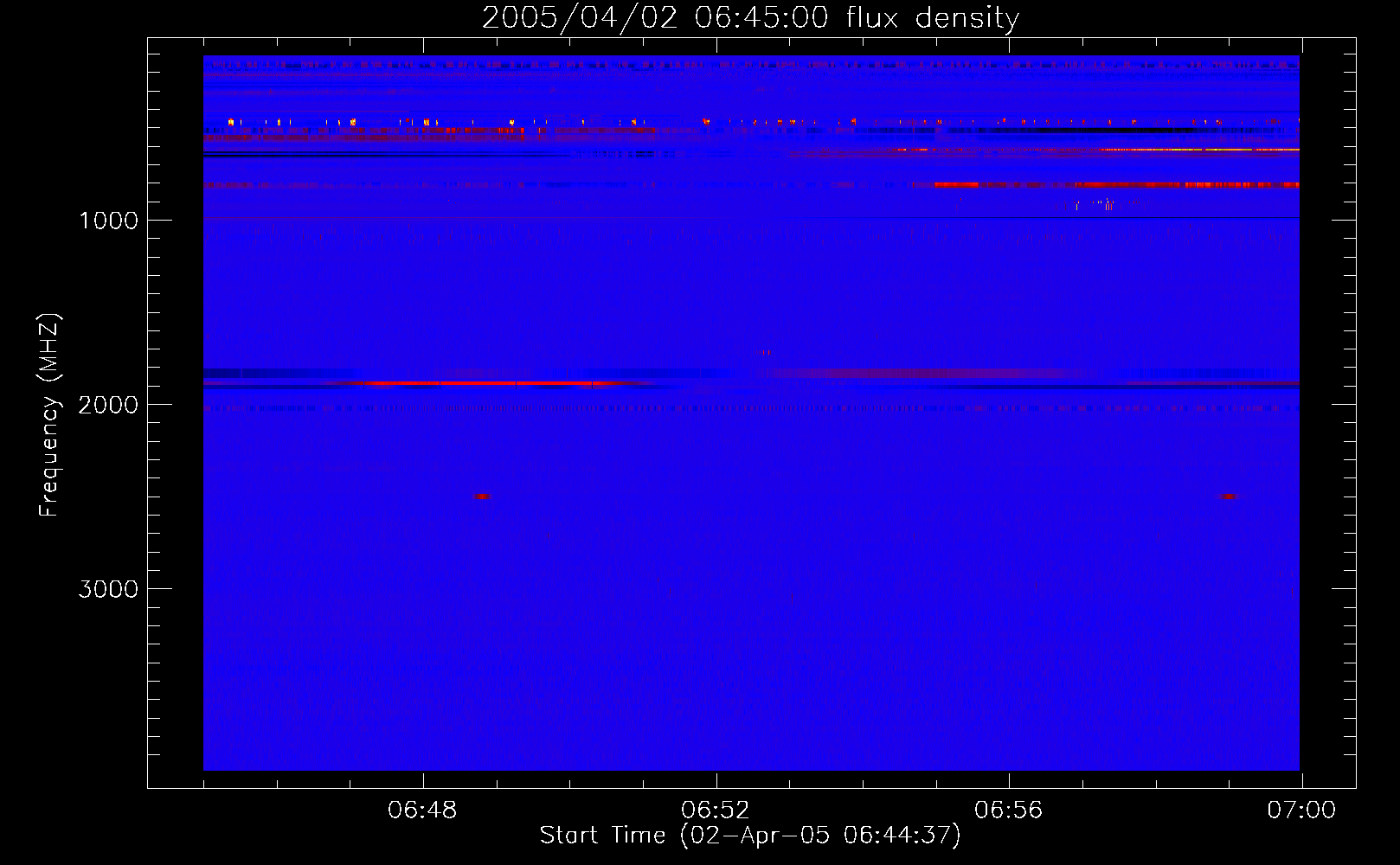Click the 2000 frequency tick label
Screen dimensions: 1400x865
pos(108,405)
